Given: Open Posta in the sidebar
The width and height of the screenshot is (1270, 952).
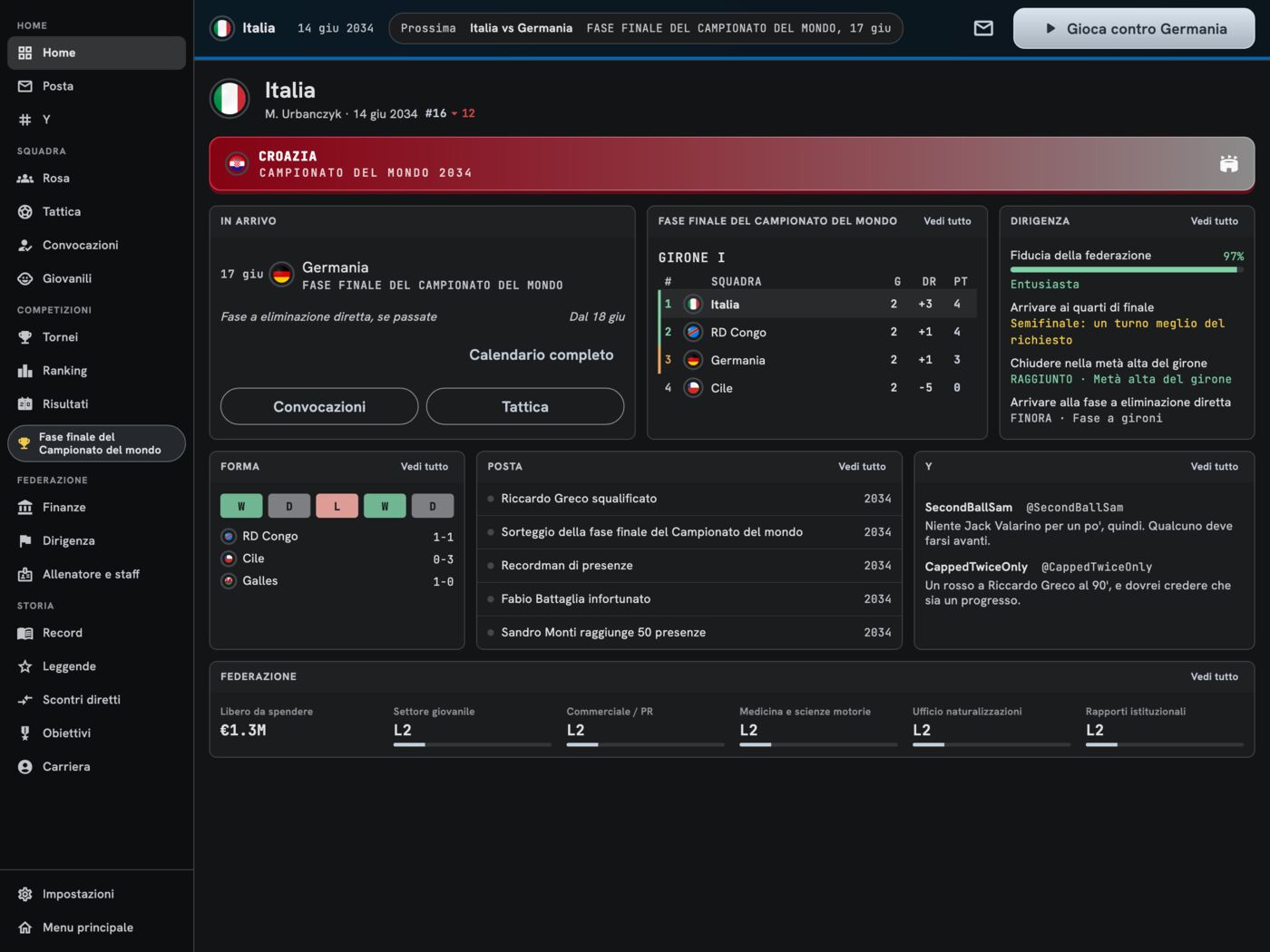Looking at the screenshot, I should [x=96, y=86].
